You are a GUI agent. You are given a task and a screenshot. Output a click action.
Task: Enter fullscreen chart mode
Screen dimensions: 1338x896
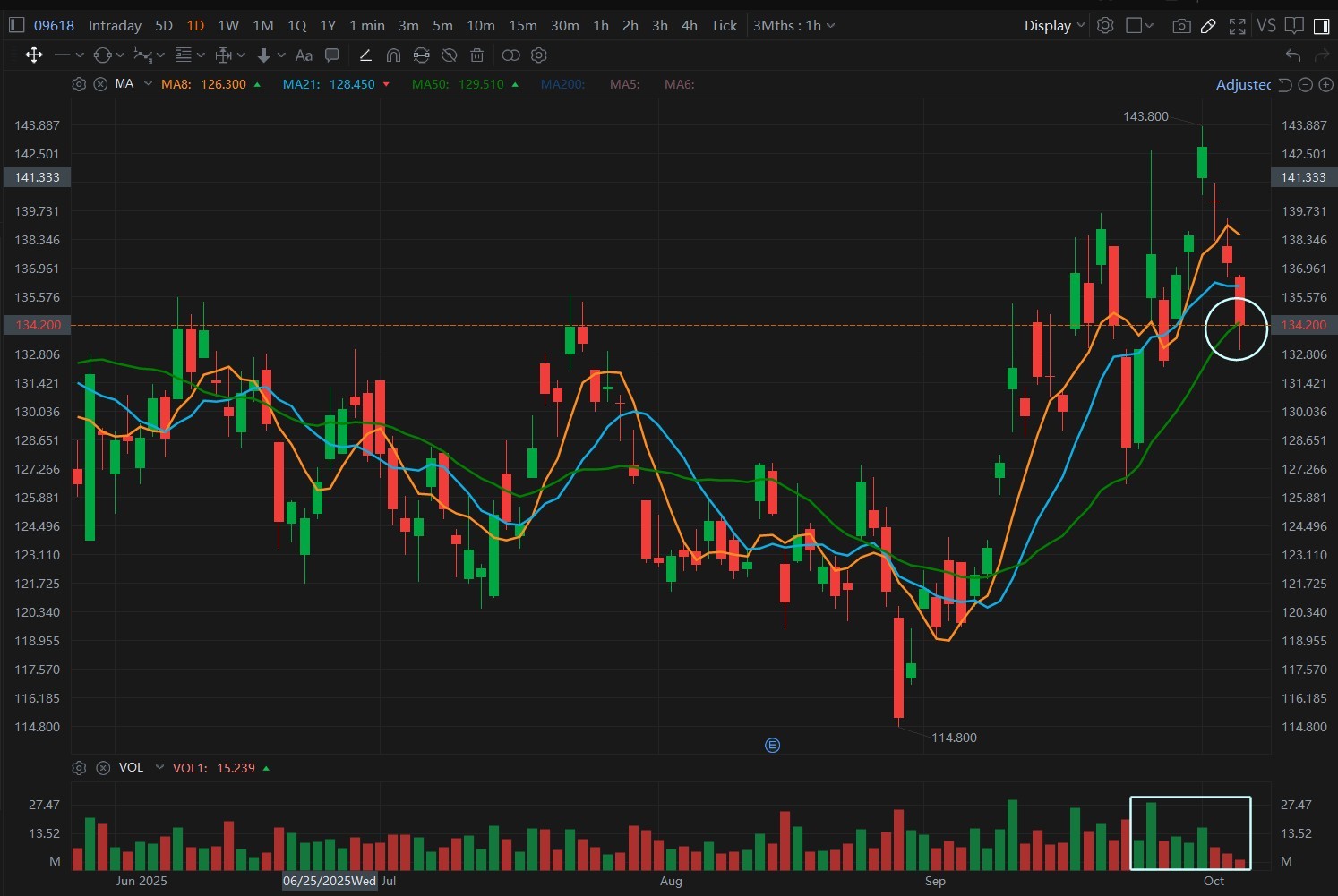(x=1238, y=26)
